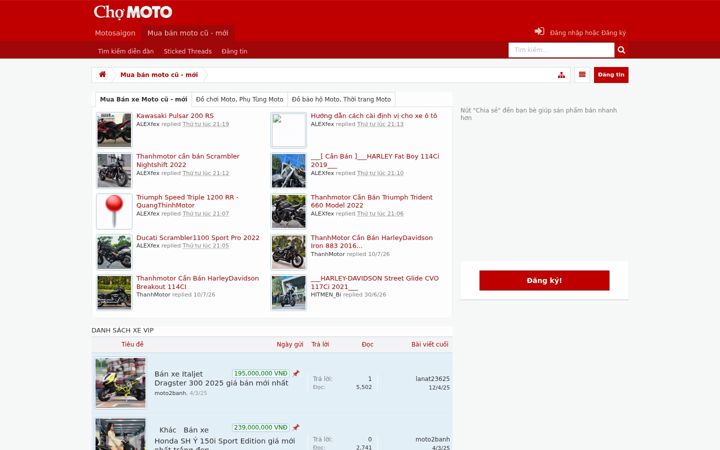Sort by Trả lời column header
Screen dimensions: 720x450
pos(320,344)
